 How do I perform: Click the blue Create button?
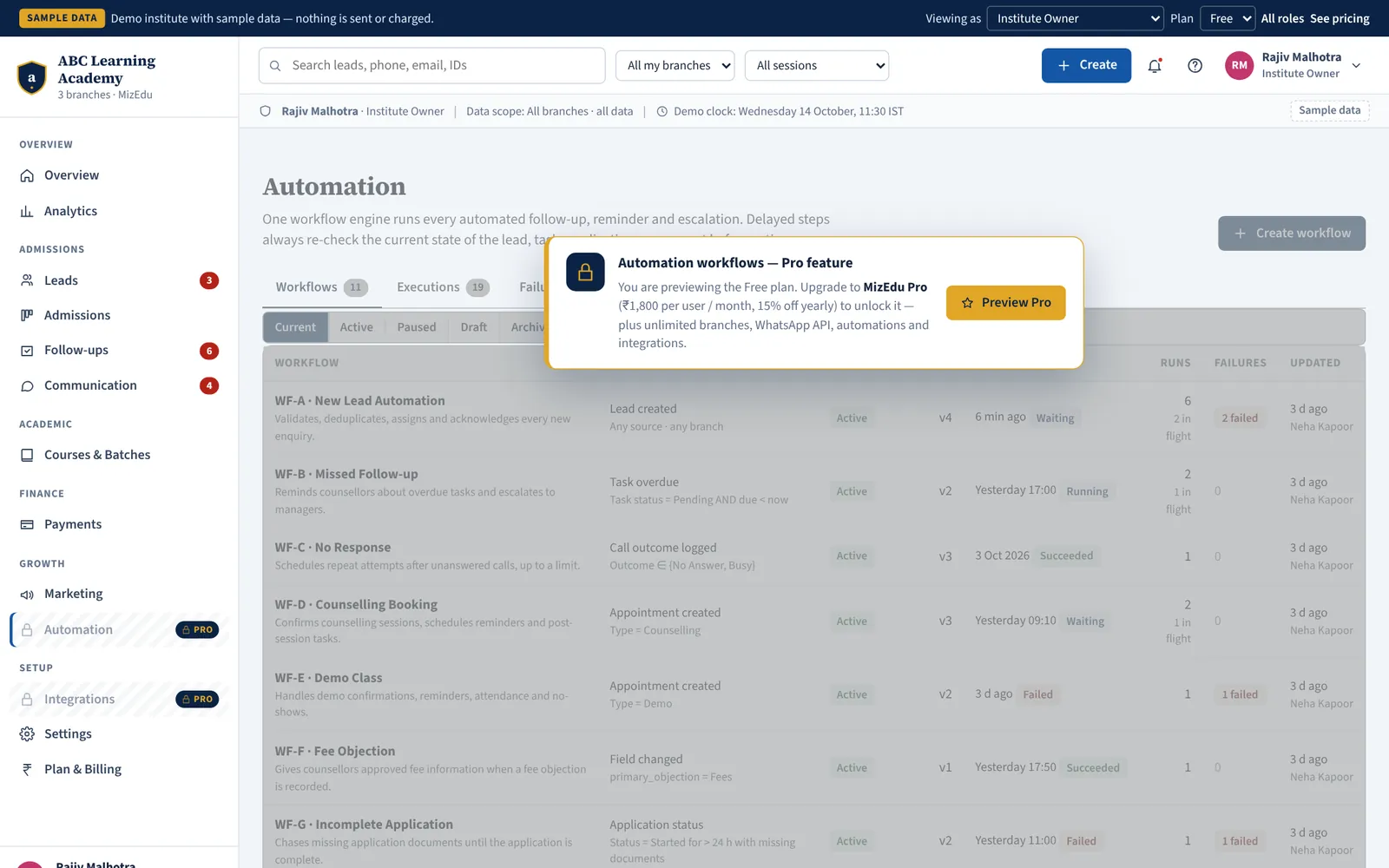(1086, 66)
